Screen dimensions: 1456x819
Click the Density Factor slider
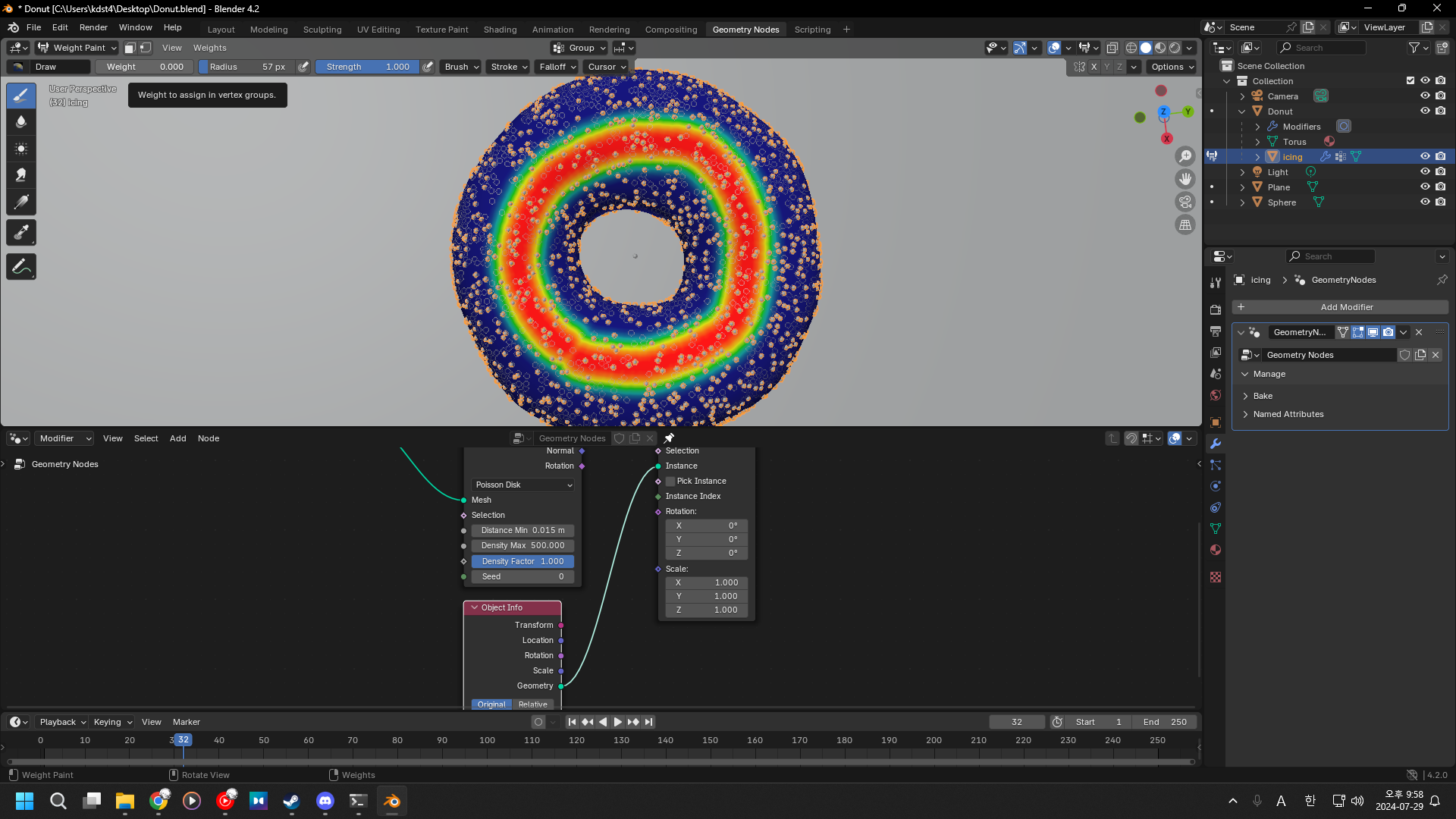point(522,562)
